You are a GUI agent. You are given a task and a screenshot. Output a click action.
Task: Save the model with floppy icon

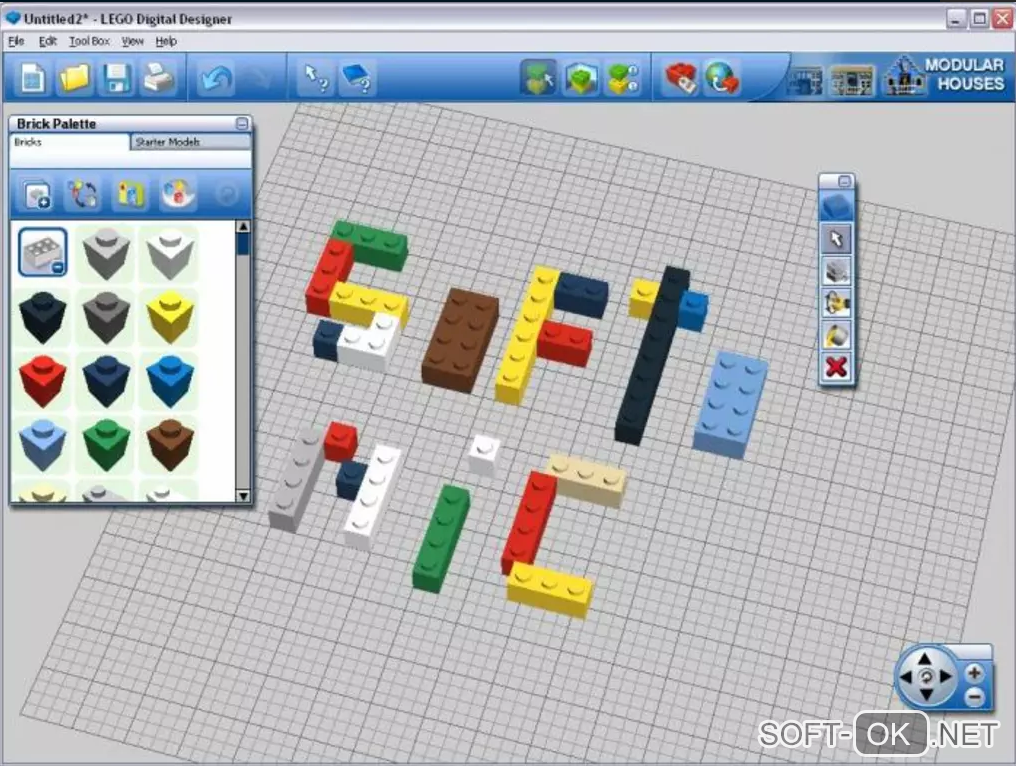(x=117, y=78)
